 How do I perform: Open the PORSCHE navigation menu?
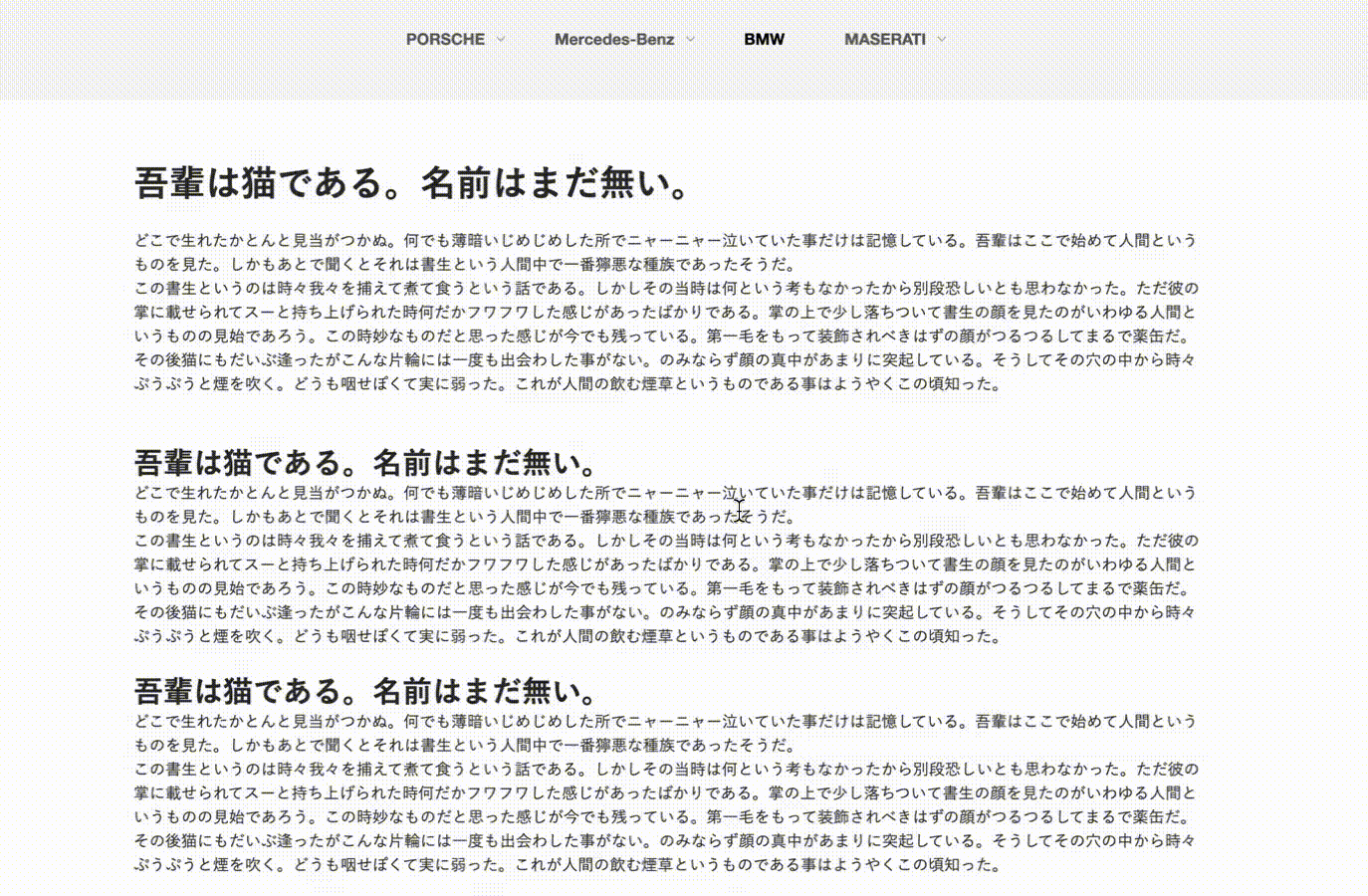point(445,40)
